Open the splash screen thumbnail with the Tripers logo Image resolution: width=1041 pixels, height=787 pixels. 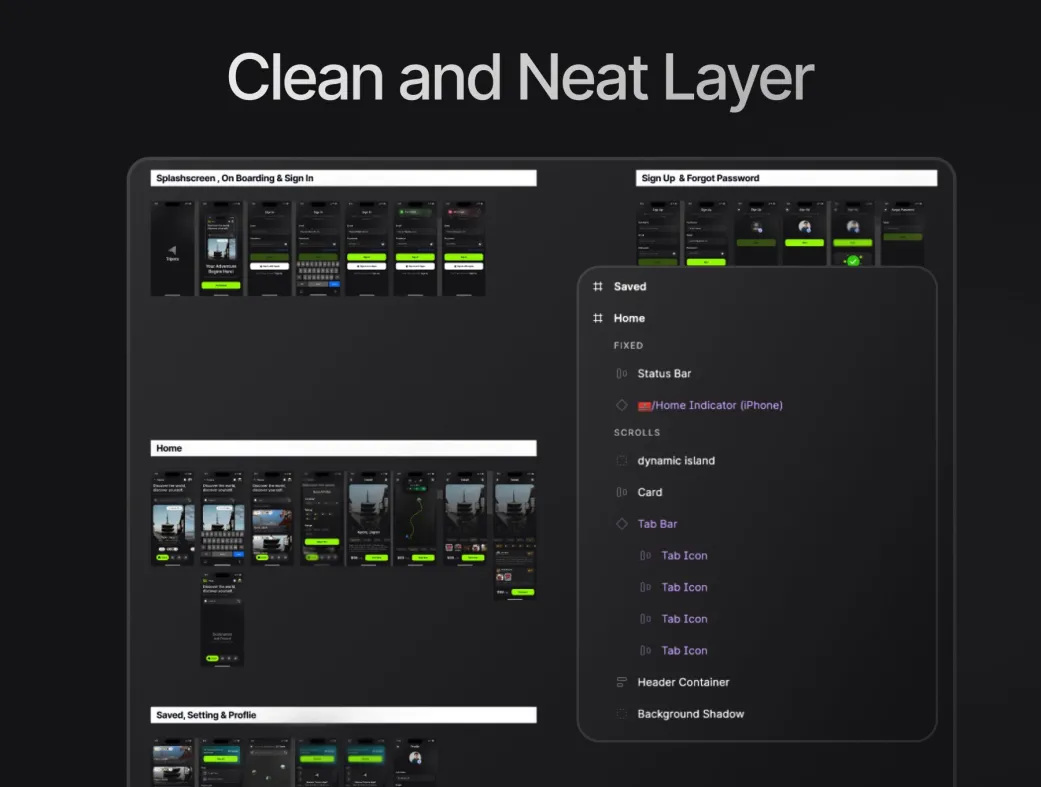(x=172, y=248)
